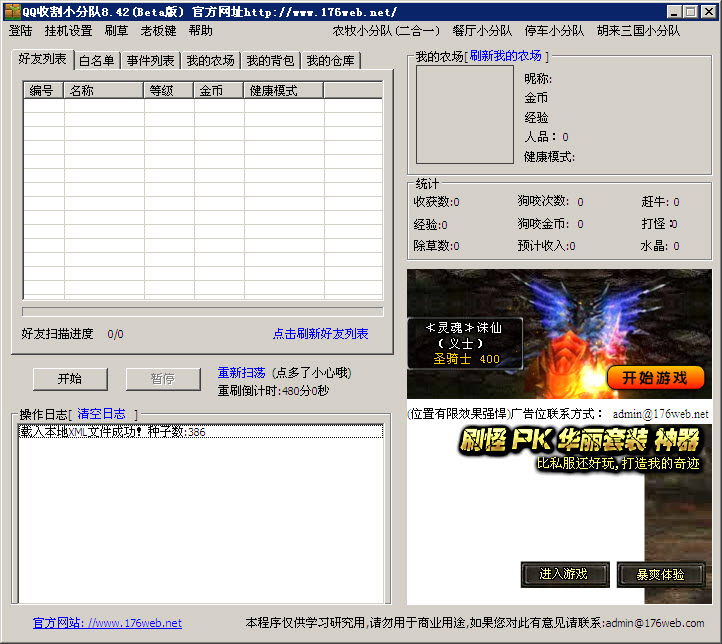The height and width of the screenshot is (644, 722).
Task: Click the app icon in title bar
Action: click(13, 11)
